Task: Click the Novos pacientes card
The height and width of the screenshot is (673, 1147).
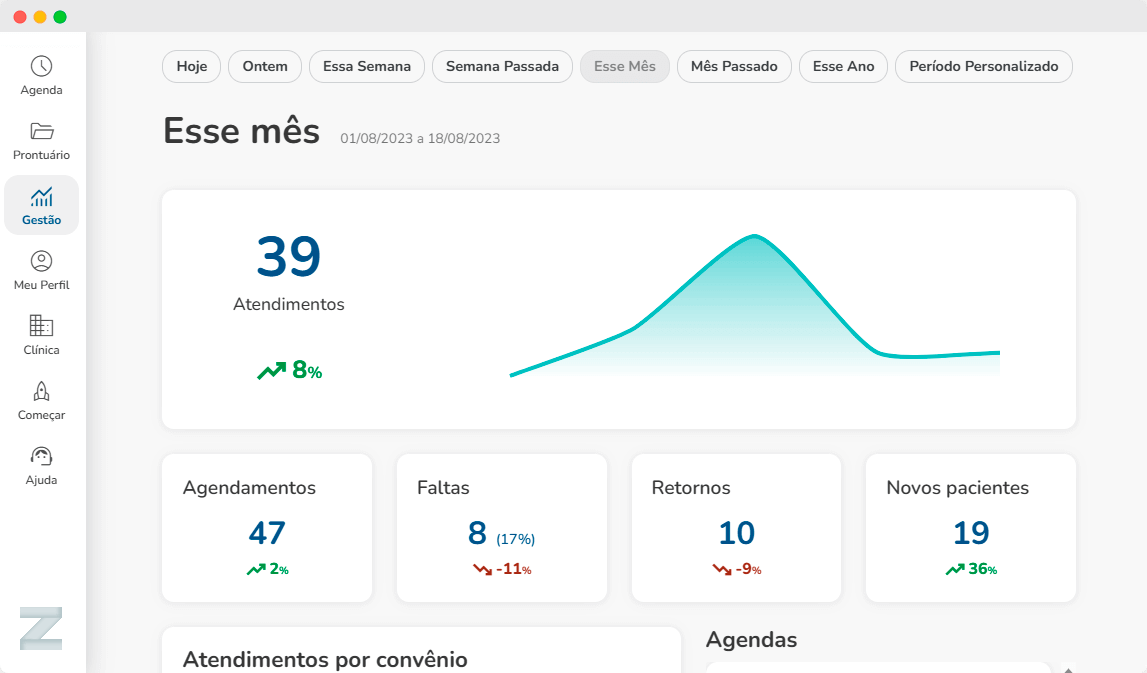Action: click(x=970, y=528)
